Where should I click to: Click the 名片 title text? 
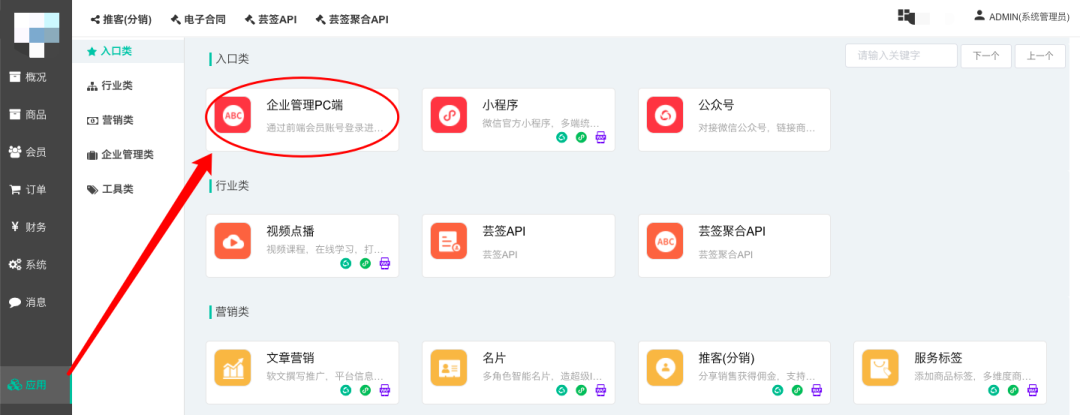coord(495,359)
